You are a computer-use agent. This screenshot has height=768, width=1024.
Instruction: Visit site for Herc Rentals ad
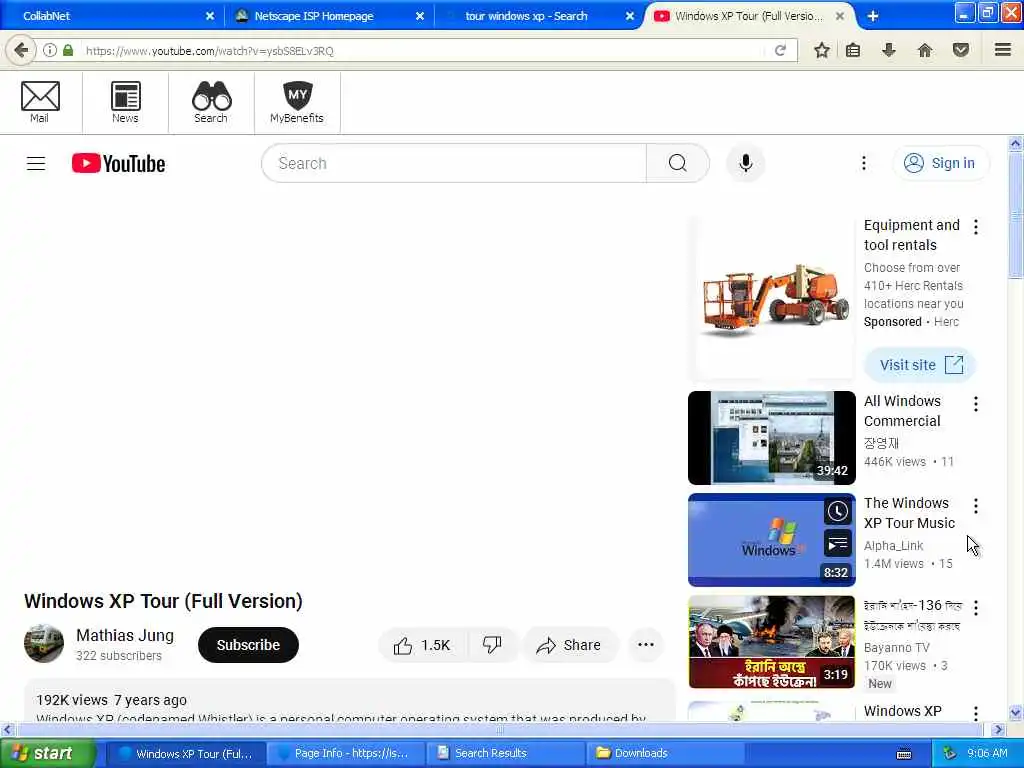coord(920,365)
